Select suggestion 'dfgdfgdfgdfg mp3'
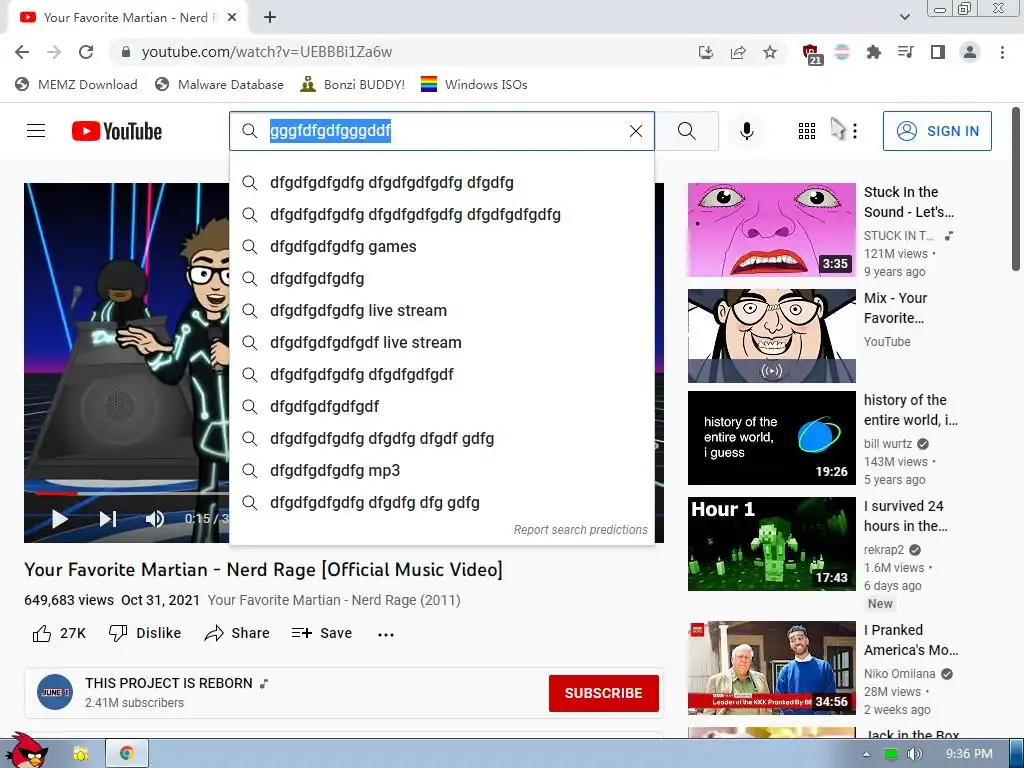This screenshot has width=1024, height=768. (441, 471)
